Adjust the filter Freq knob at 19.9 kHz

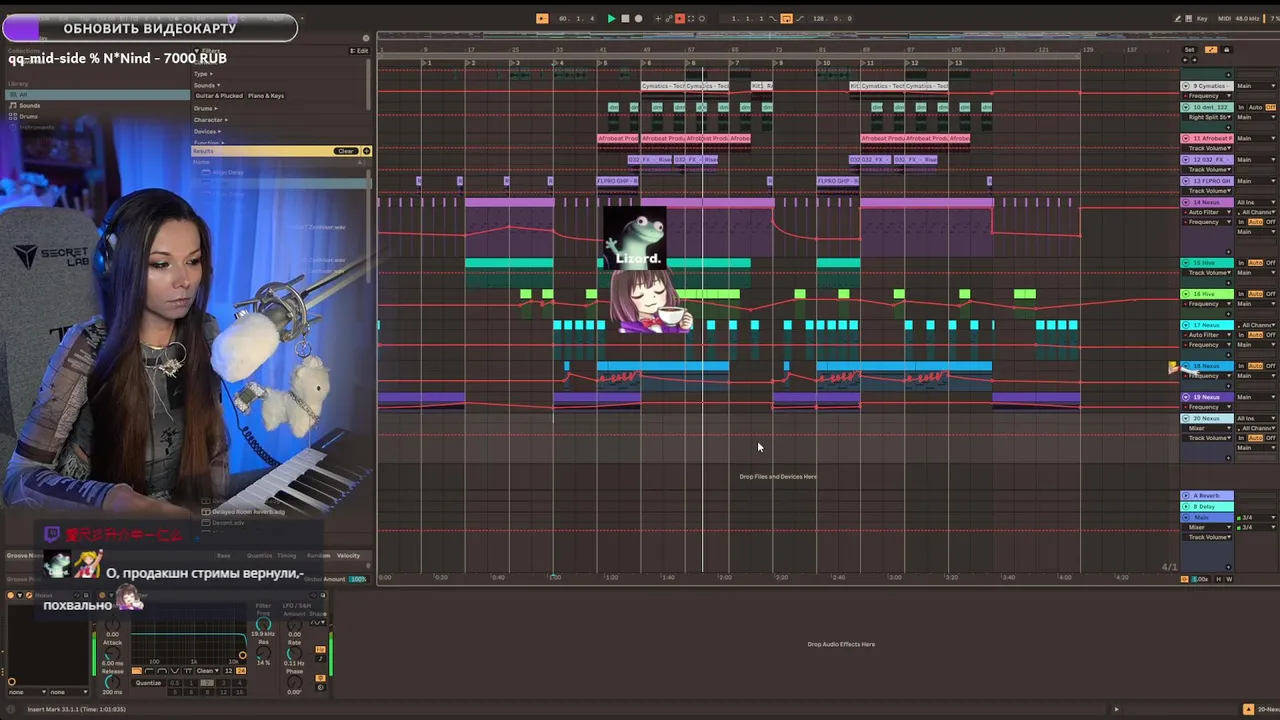264,624
